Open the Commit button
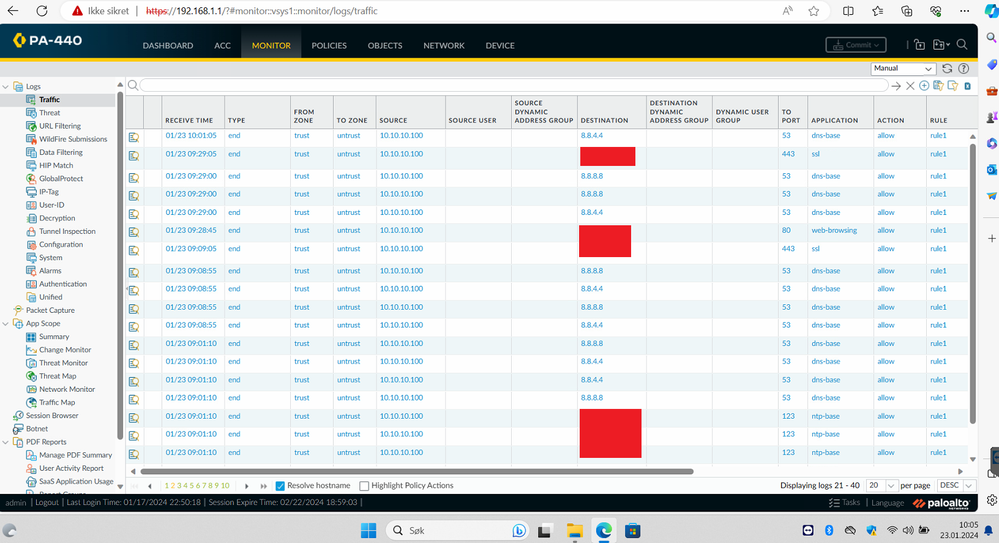 tap(855, 45)
